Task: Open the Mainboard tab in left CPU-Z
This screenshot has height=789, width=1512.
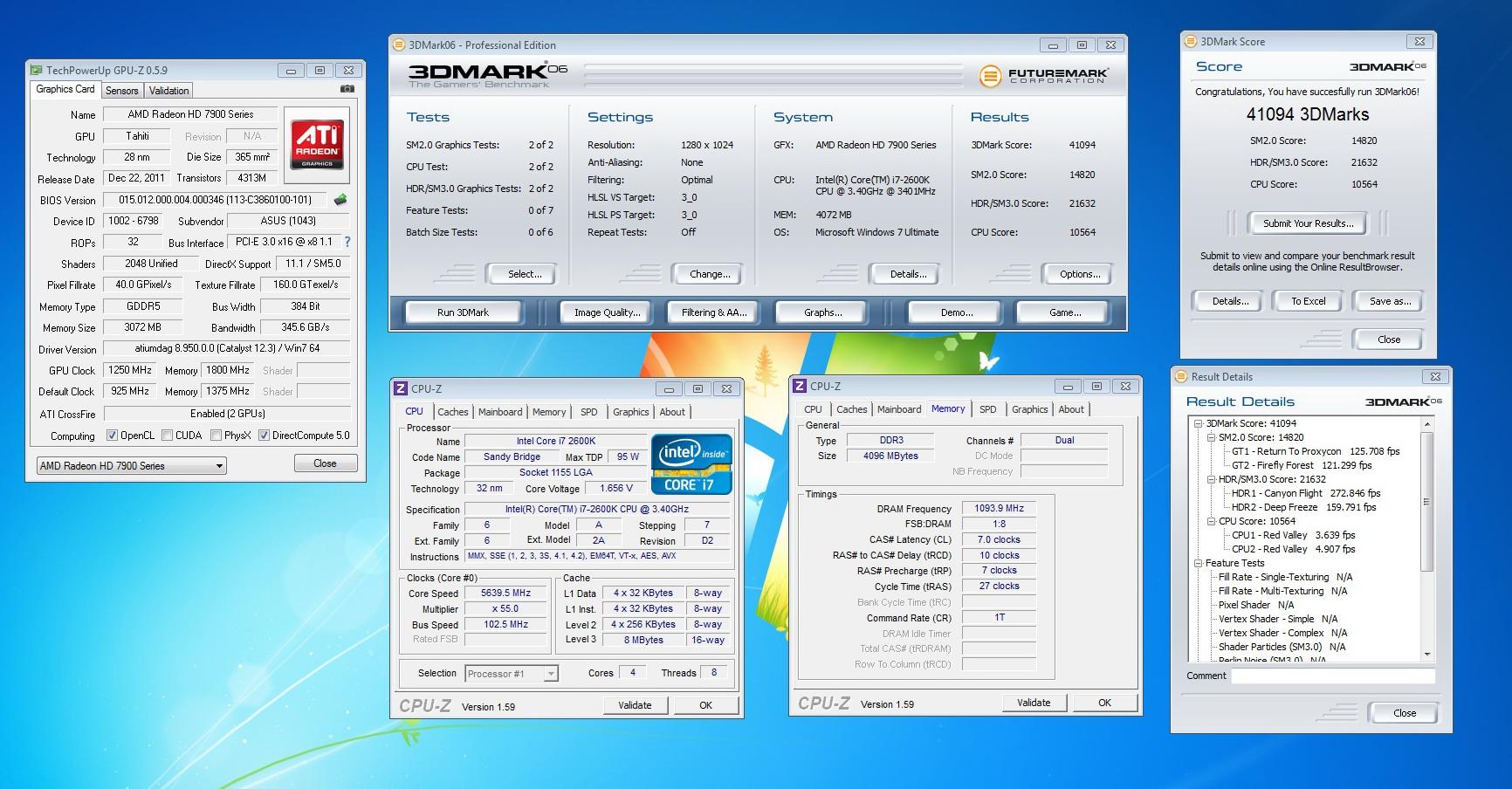Action: click(x=500, y=412)
